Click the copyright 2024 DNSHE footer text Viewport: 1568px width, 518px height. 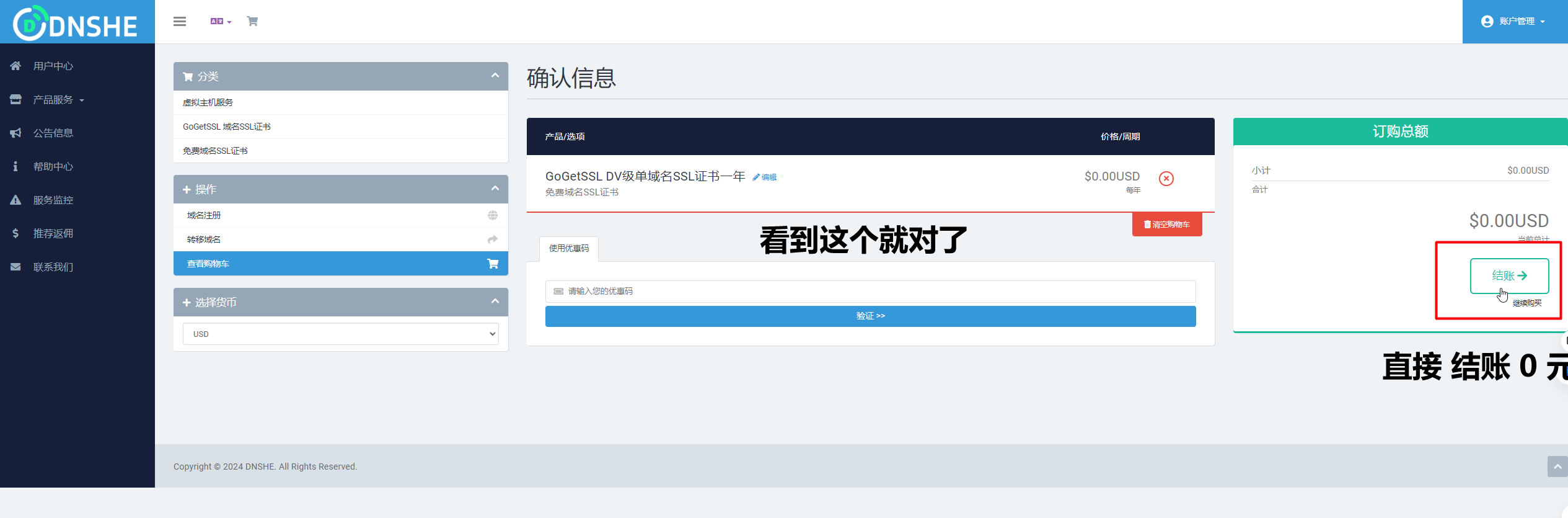click(265, 467)
